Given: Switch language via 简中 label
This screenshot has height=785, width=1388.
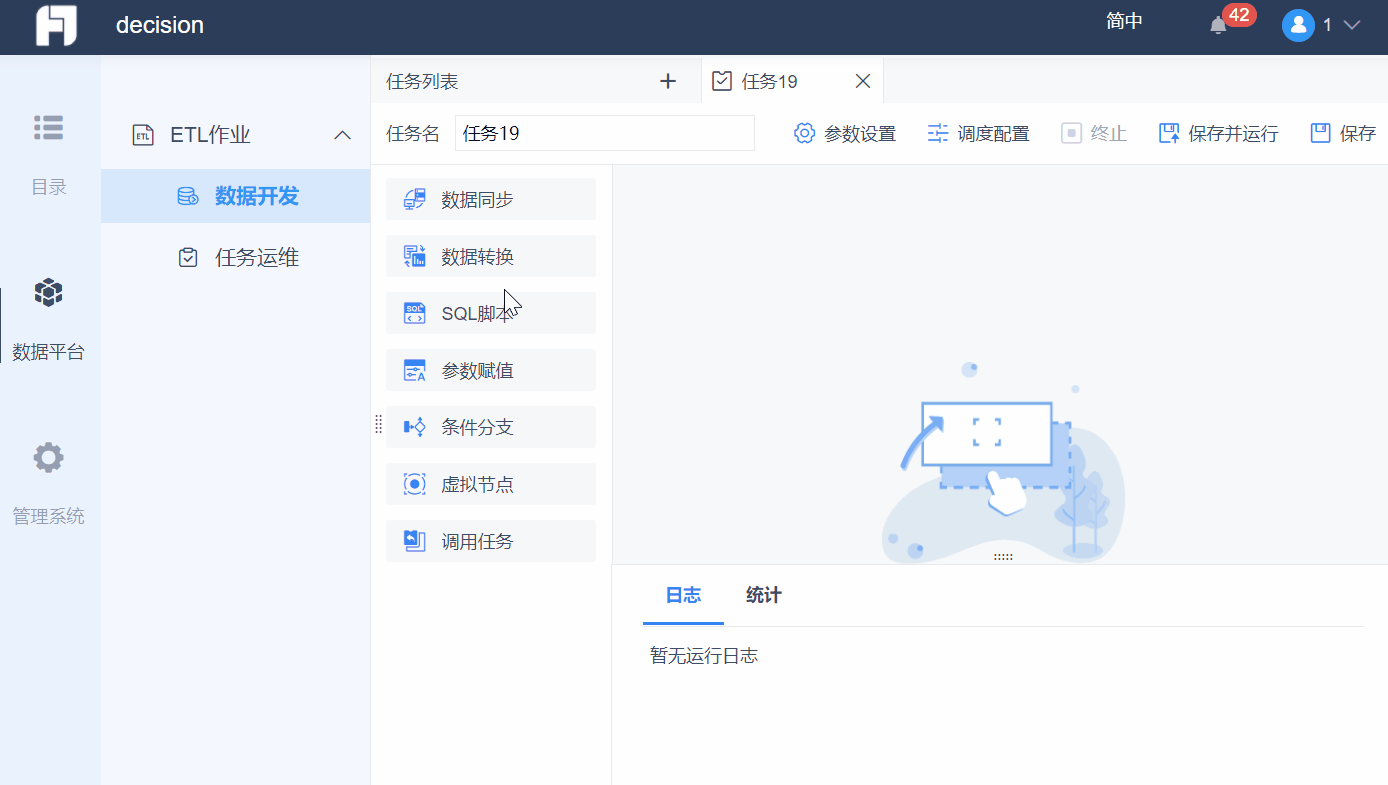Looking at the screenshot, I should (x=1125, y=22).
